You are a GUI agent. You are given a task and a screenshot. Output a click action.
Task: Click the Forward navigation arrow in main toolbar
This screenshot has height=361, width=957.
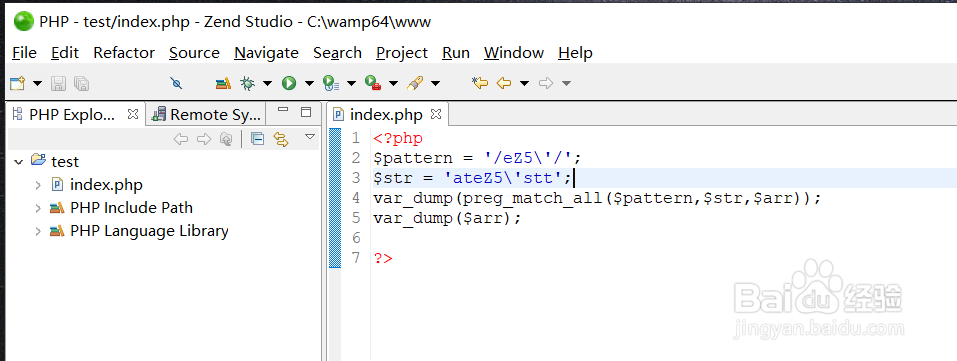pos(546,83)
